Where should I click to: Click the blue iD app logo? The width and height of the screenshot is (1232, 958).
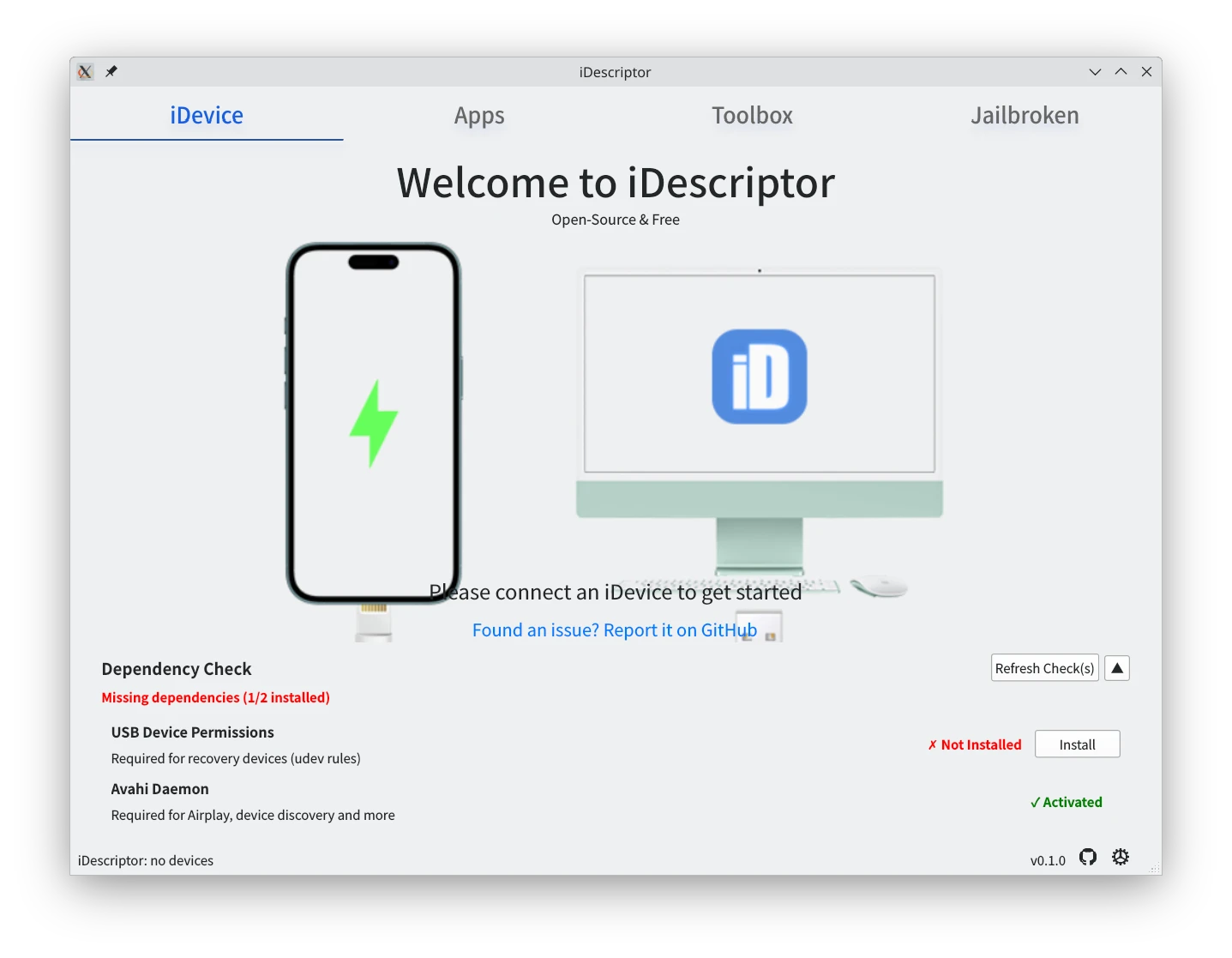coord(759,377)
